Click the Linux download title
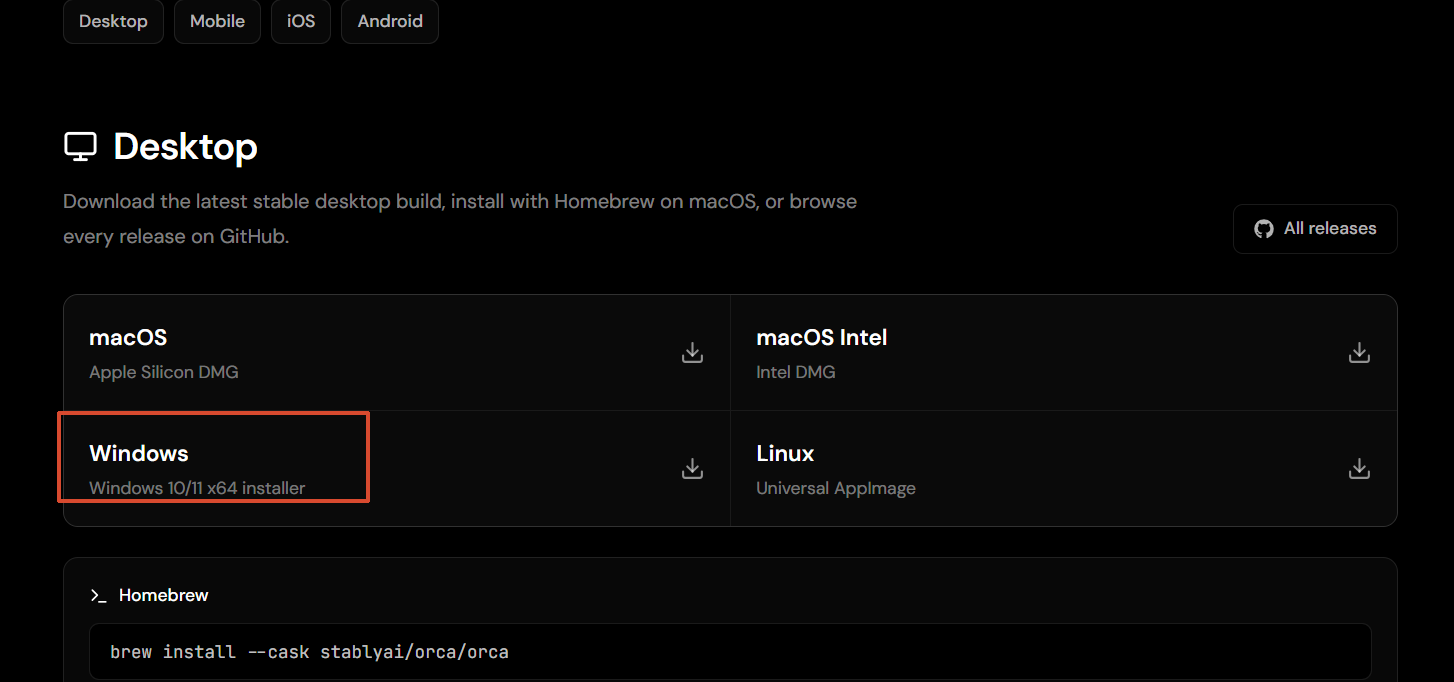This screenshot has height=682, width=1454. pyautogui.click(x=785, y=453)
